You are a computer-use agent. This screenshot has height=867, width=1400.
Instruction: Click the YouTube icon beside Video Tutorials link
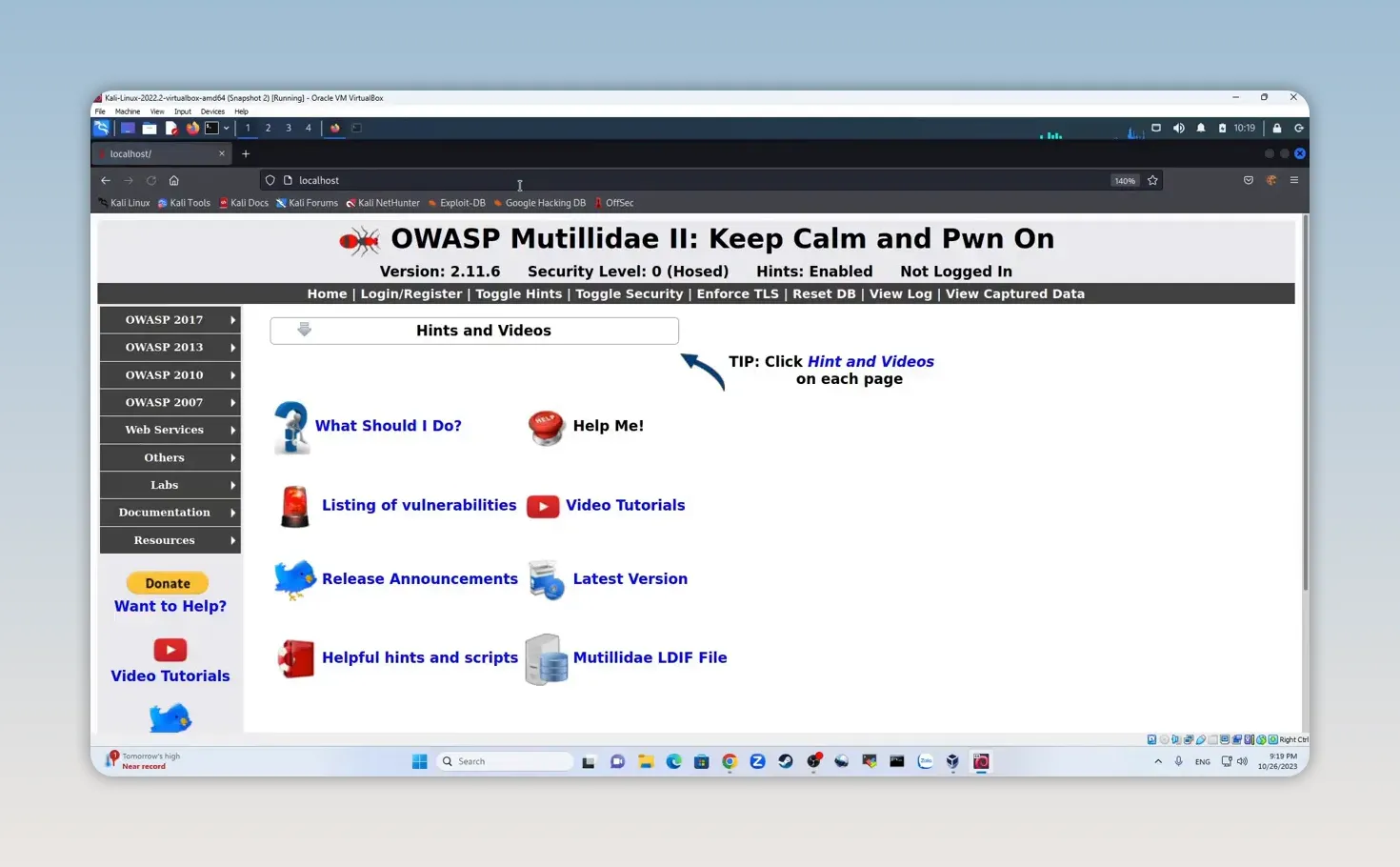click(x=543, y=506)
